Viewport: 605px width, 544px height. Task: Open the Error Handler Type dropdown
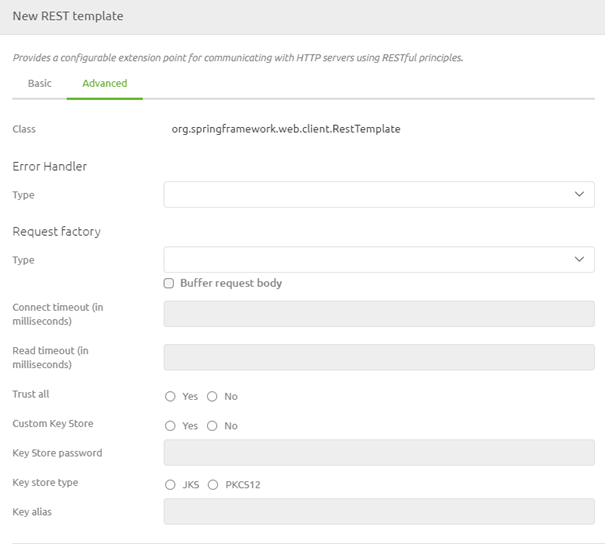pos(379,194)
